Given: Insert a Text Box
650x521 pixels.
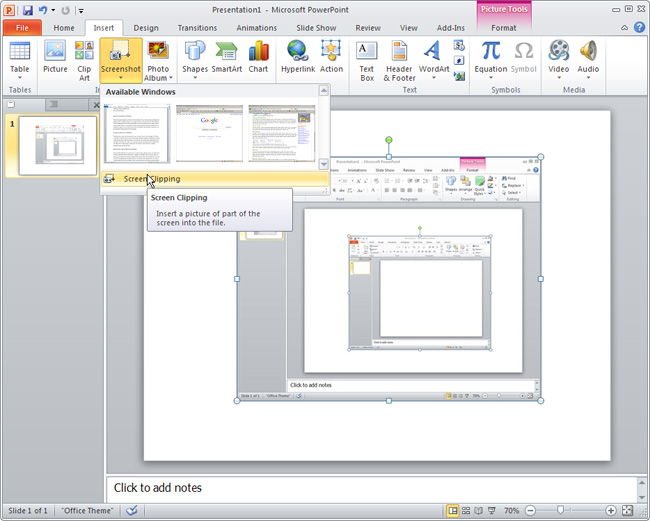Looking at the screenshot, I should (366, 61).
